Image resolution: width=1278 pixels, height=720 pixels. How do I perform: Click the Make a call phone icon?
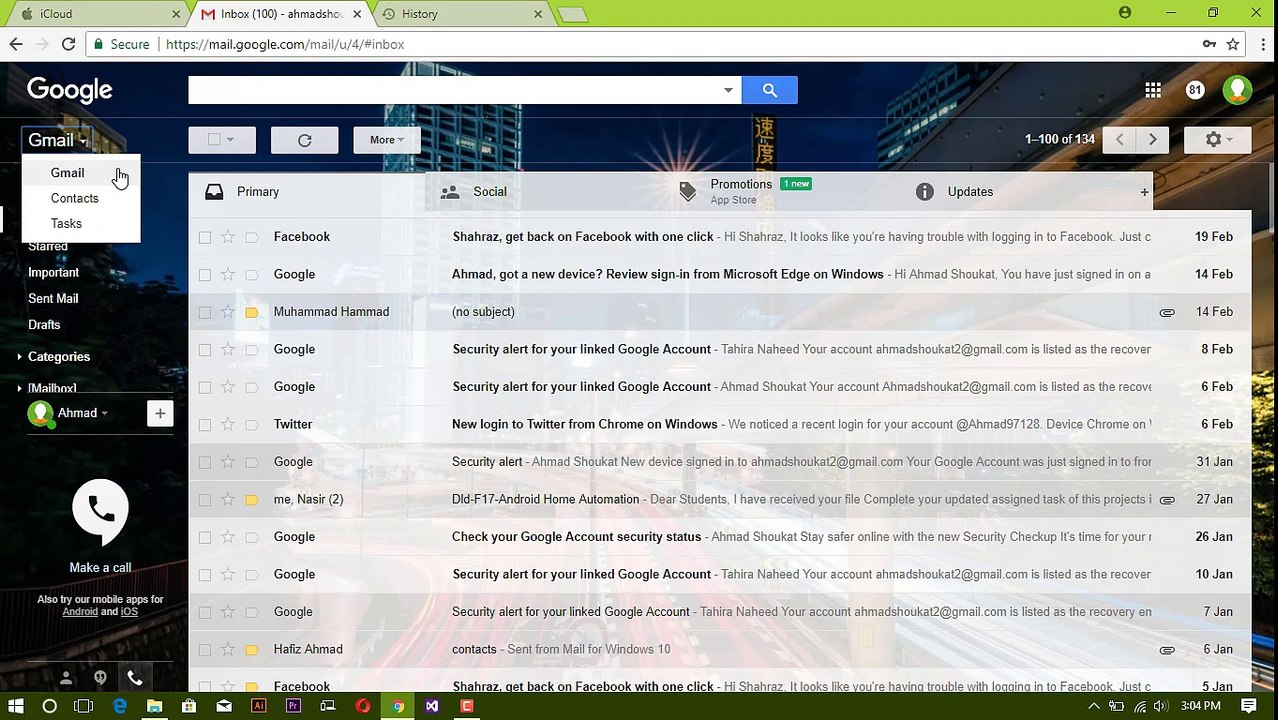[x=101, y=513]
